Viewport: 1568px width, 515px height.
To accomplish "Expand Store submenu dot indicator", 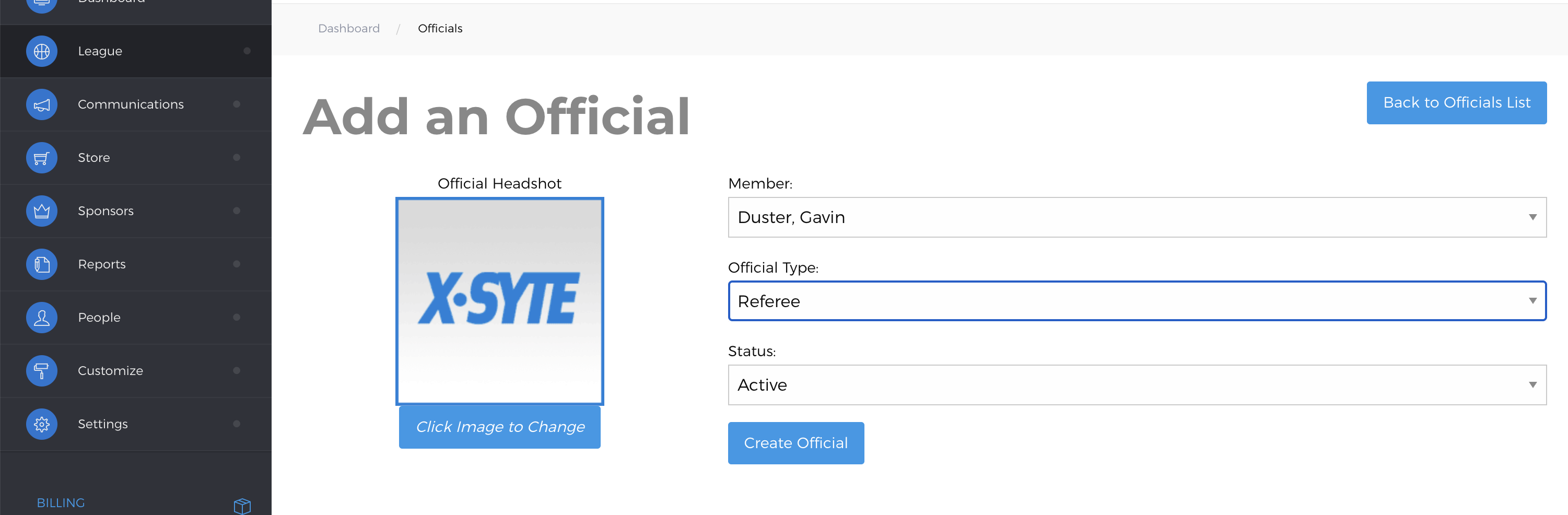I will point(237,157).
